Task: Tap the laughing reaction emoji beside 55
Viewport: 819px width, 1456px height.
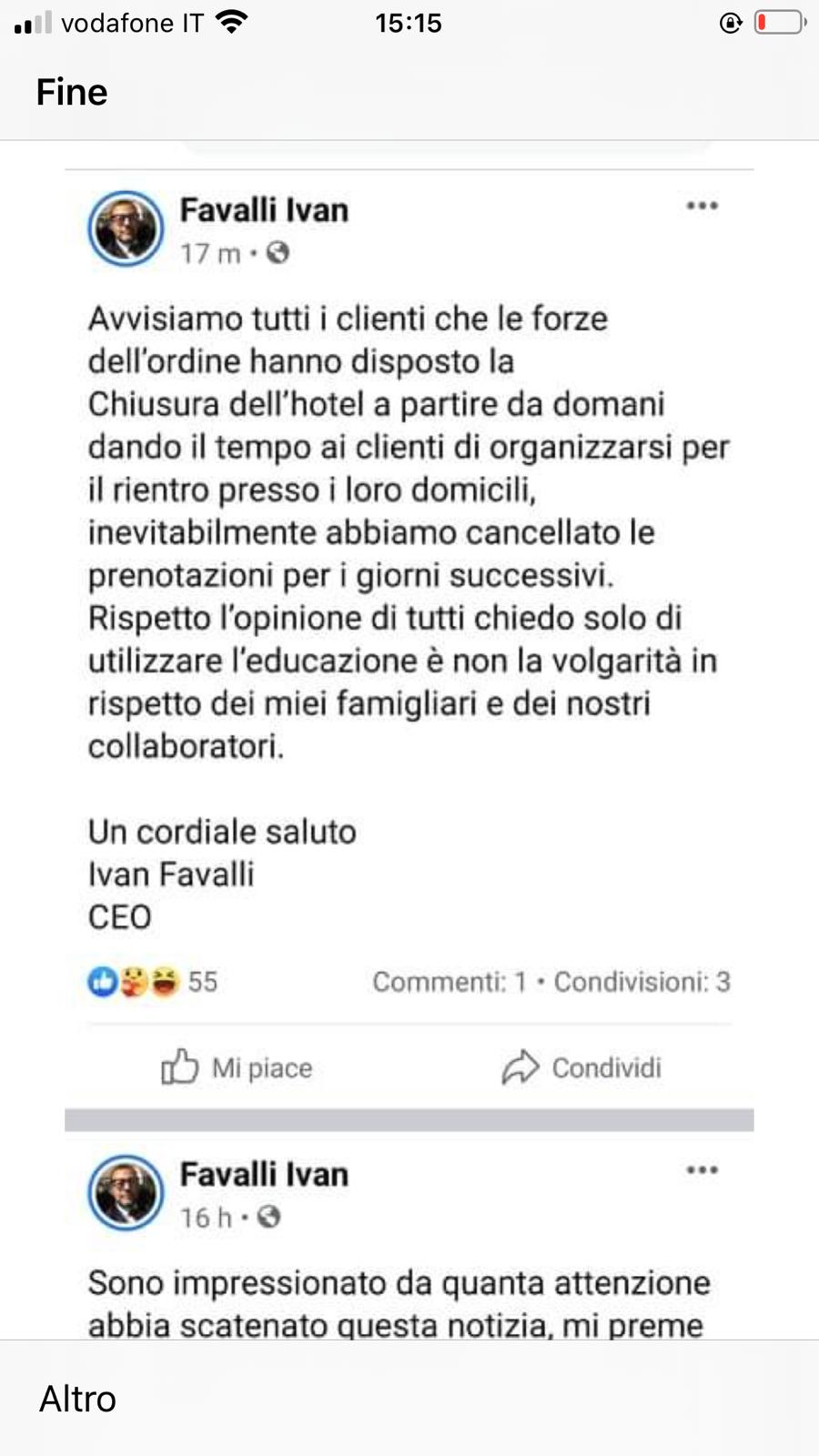Action: pyautogui.click(x=165, y=981)
